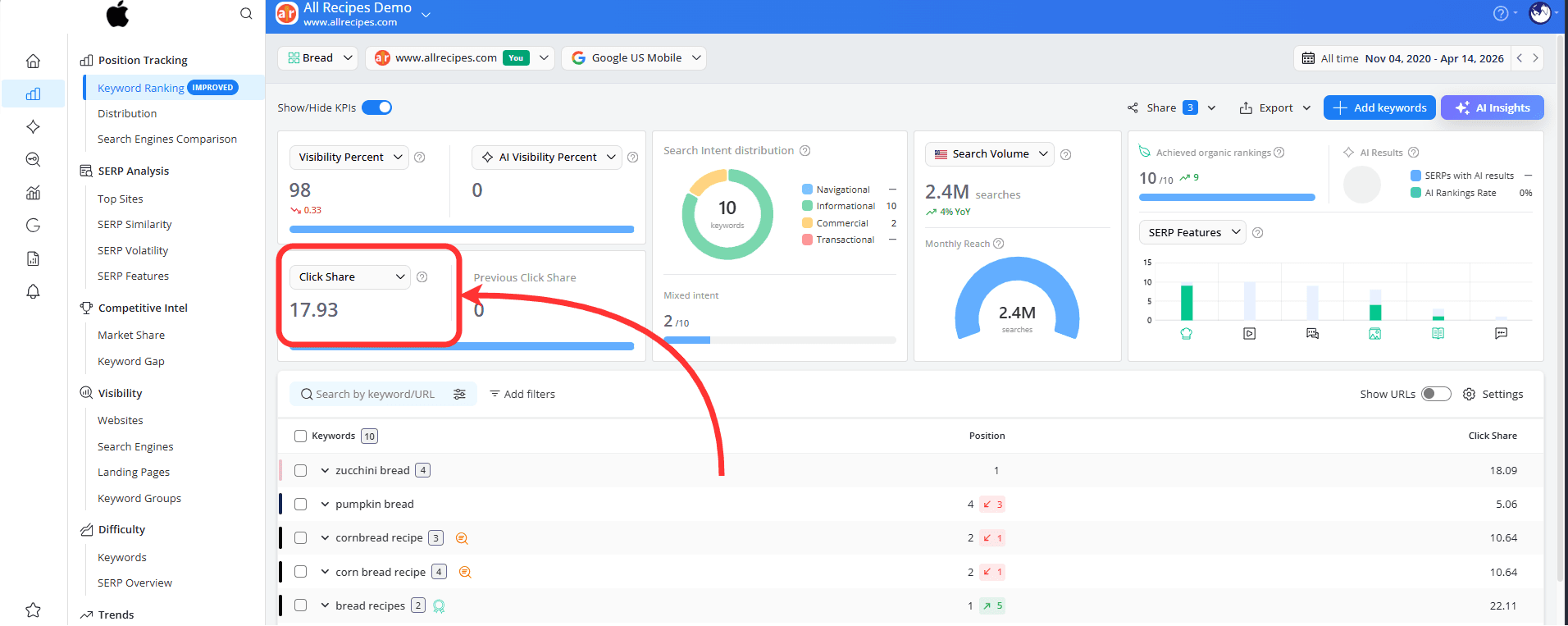This screenshot has width=1568, height=626.
Task: Click the chat icon beside cornbread recipe
Action: pos(462,538)
